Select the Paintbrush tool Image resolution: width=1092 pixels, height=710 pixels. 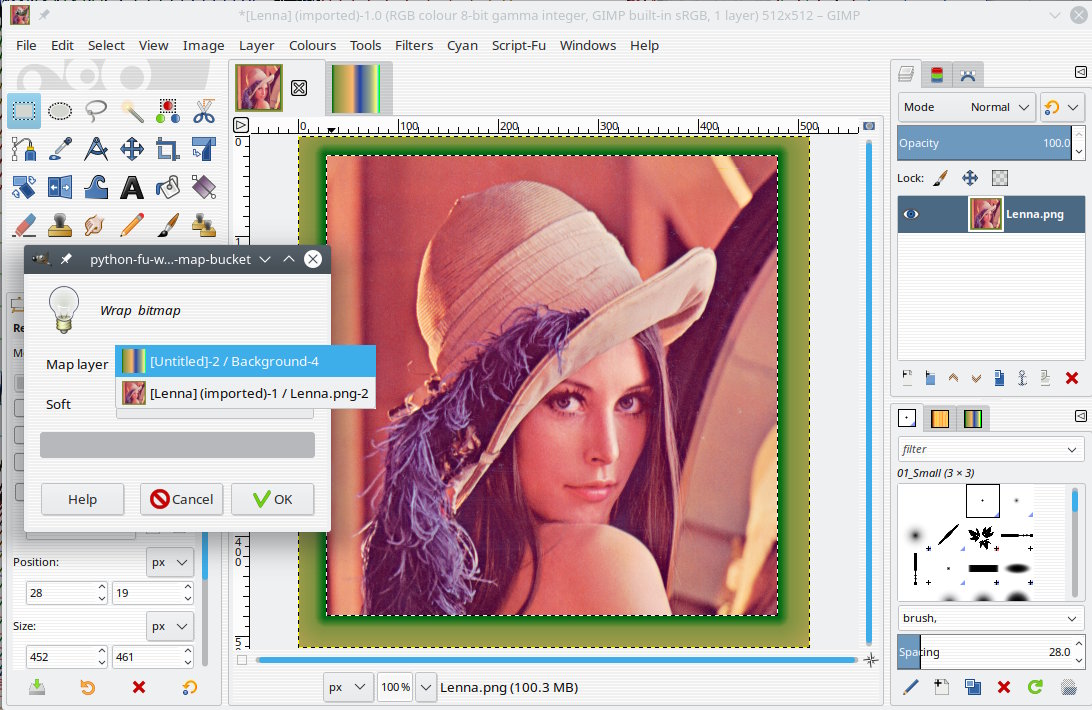click(x=168, y=224)
